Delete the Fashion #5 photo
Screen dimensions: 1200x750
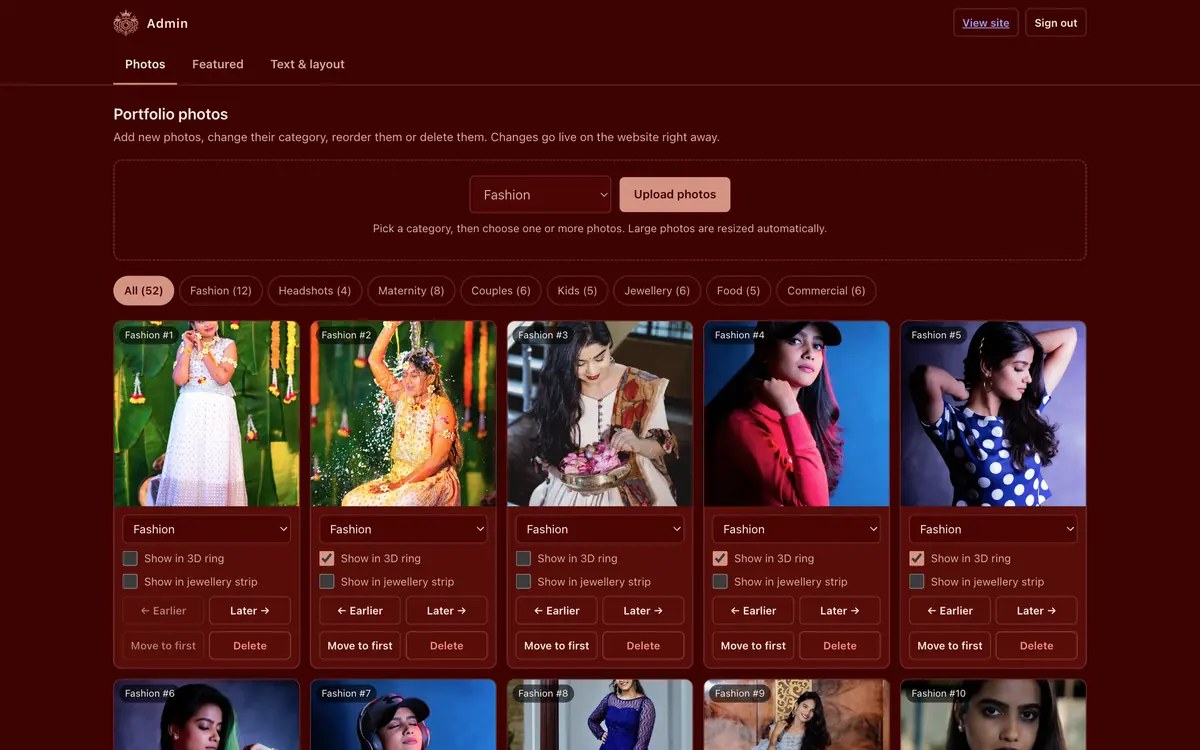1037,646
